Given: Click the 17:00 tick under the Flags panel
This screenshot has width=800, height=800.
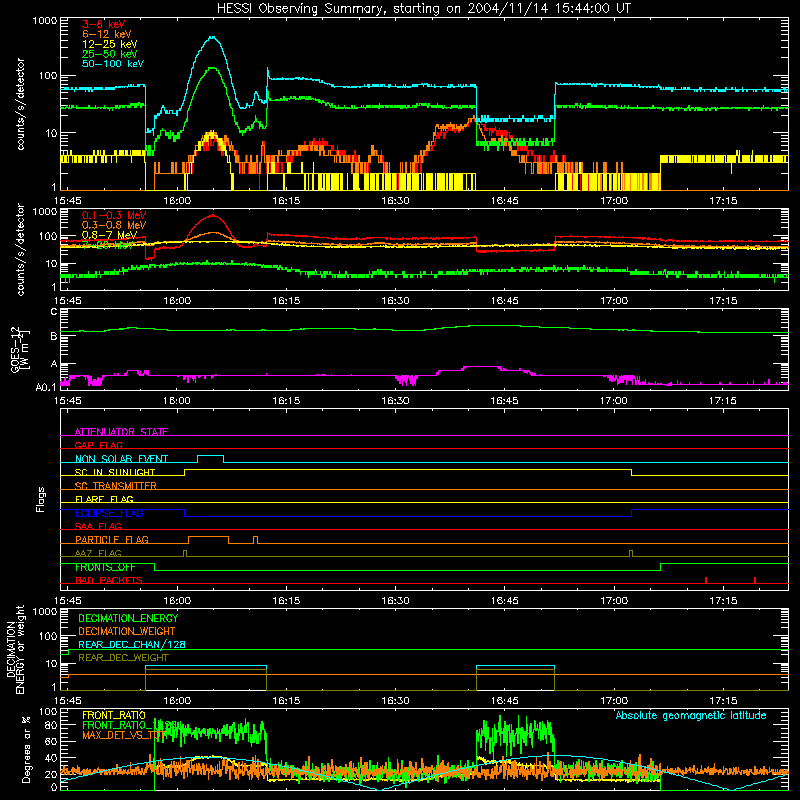Looking at the screenshot, I should 614,601.
